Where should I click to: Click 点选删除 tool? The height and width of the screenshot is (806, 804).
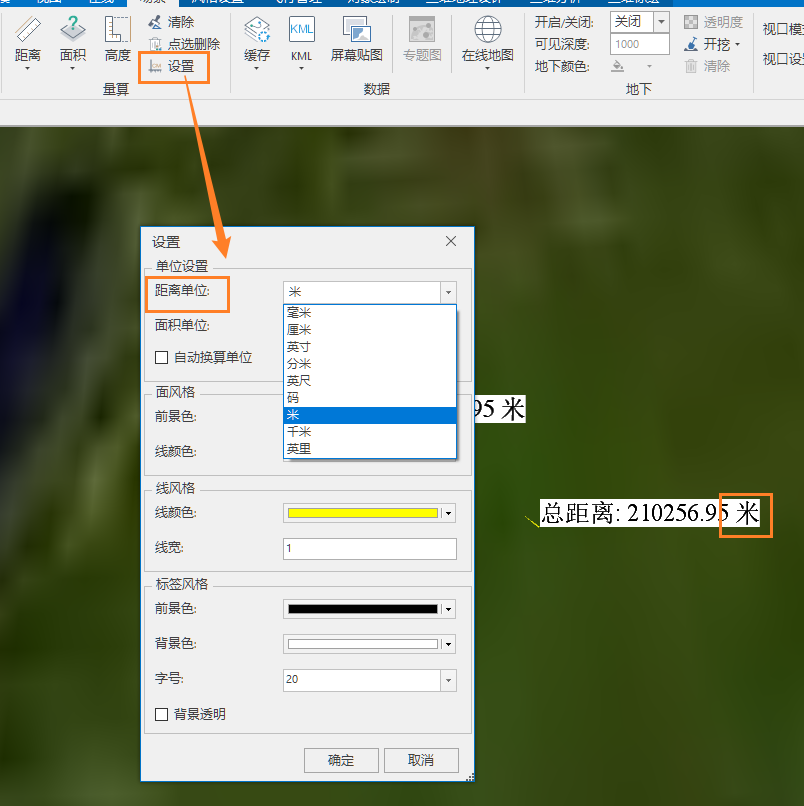click(184, 44)
